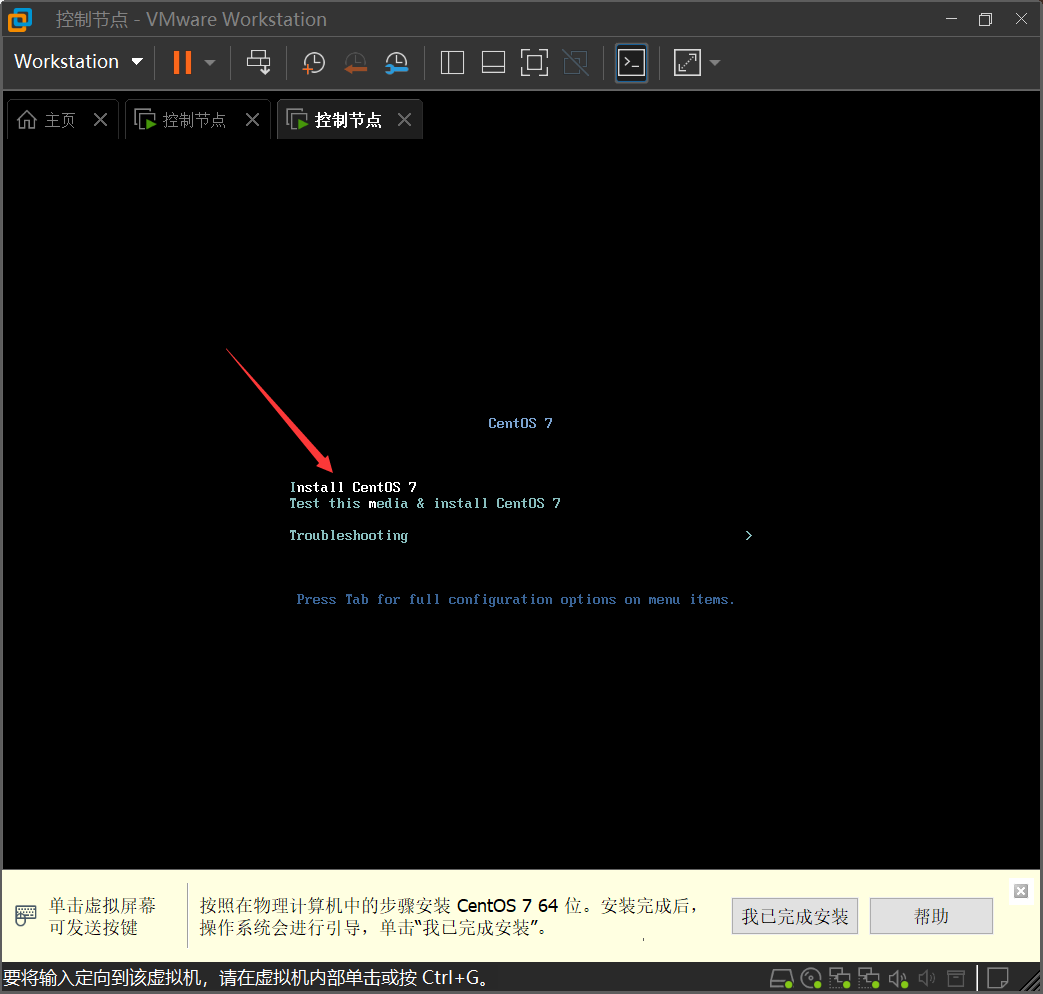This screenshot has height=994, width=1043.
Task: Click the 我已完成安装 button
Action: 795,916
